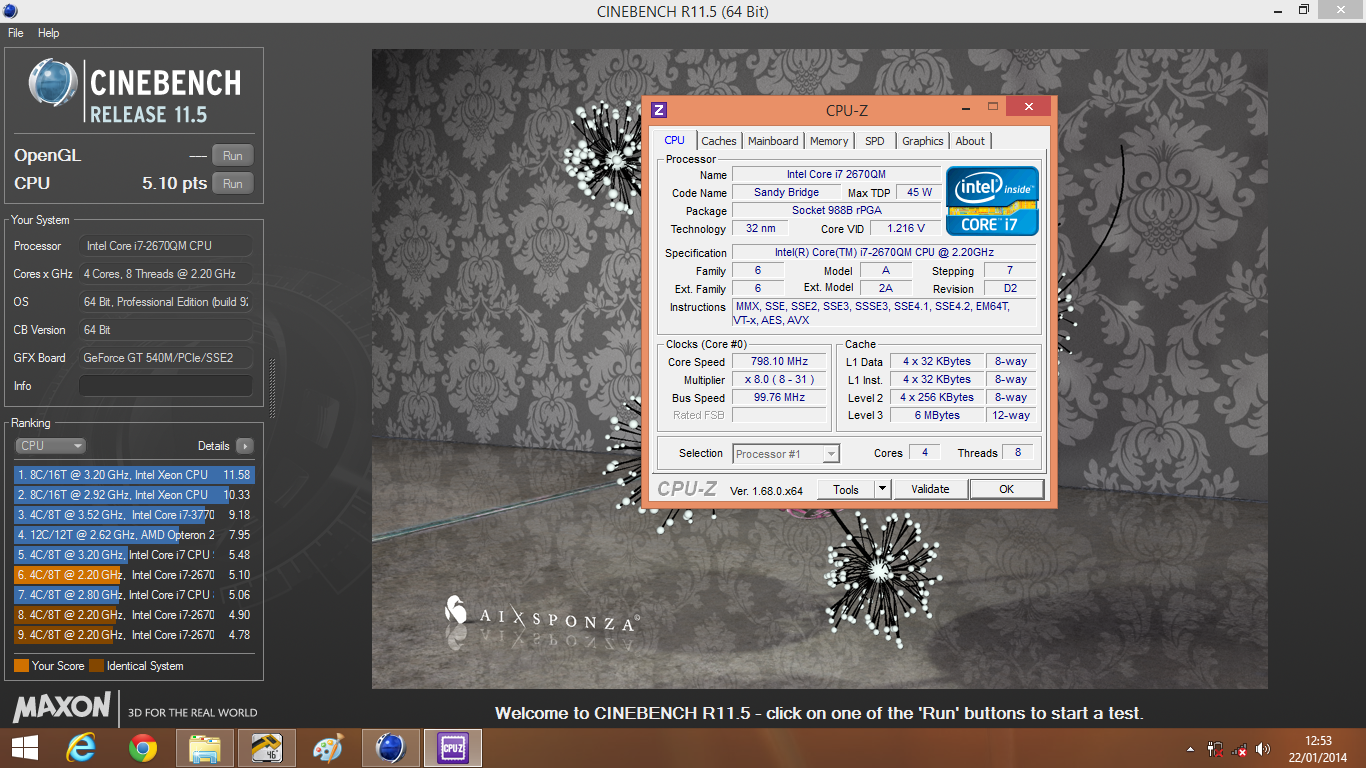Click the Level 3 cache 6 MBytes value
1366x768 pixels.
click(937, 416)
